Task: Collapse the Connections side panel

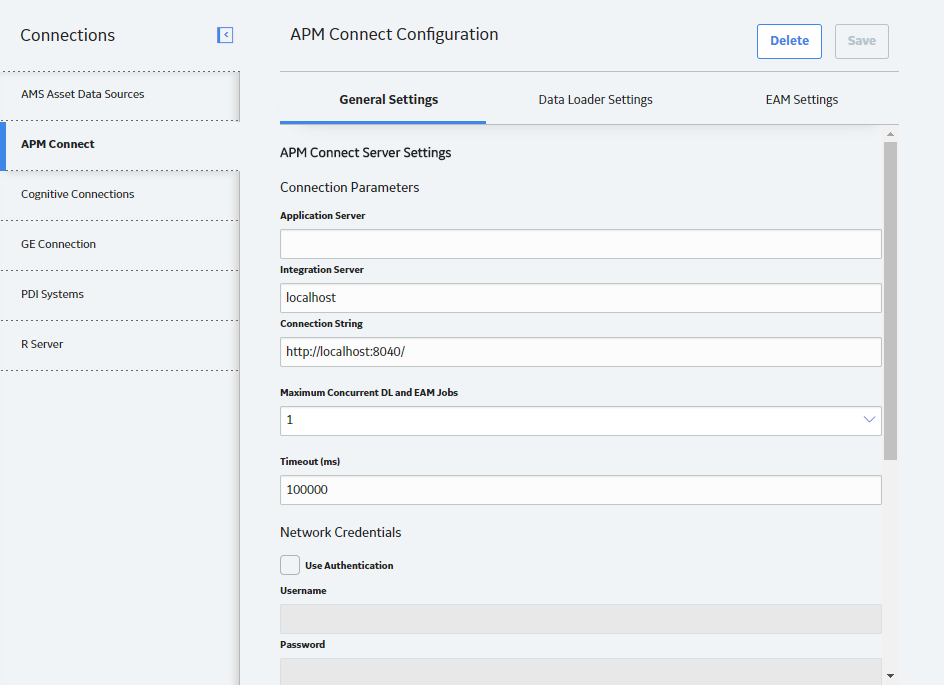Action: (x=225, y=35)
